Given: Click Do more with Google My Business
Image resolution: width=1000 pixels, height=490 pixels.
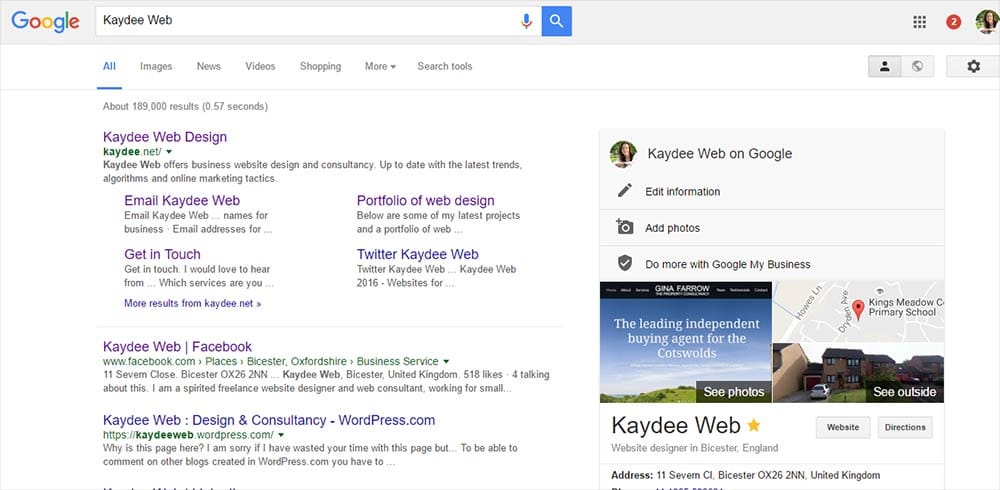Looking at the screenshot, I should coord(728,264).
